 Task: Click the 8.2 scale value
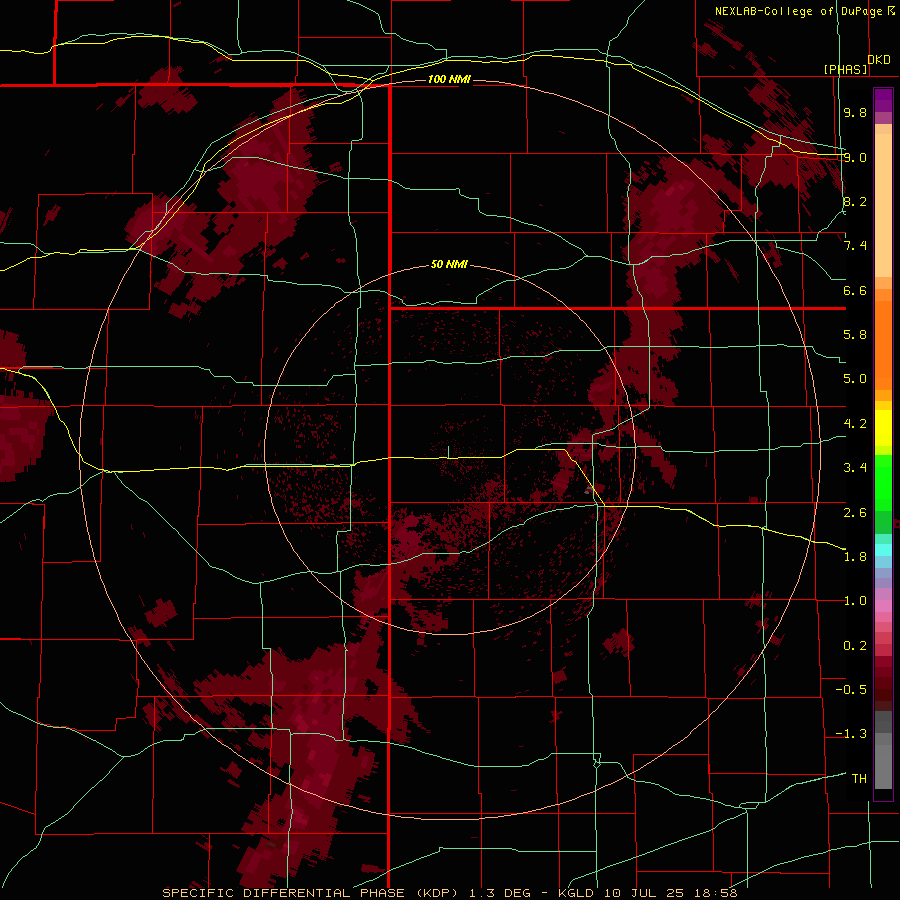(x=855, y=202)
